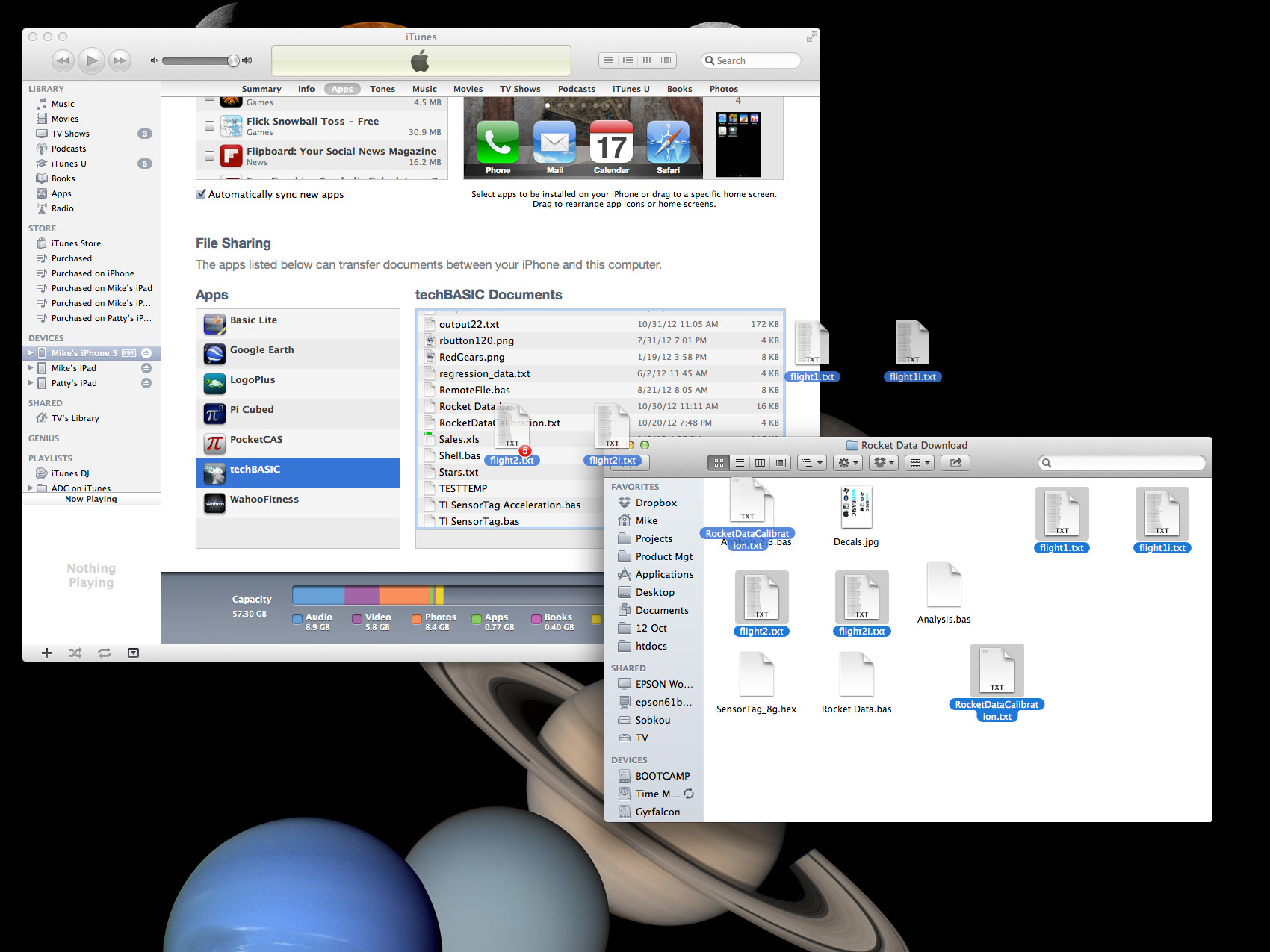Select Pi Cubed in File Sharing apps
Image resolution: width=1270 pixels, height=952 pixels.
tap(298, 414)
